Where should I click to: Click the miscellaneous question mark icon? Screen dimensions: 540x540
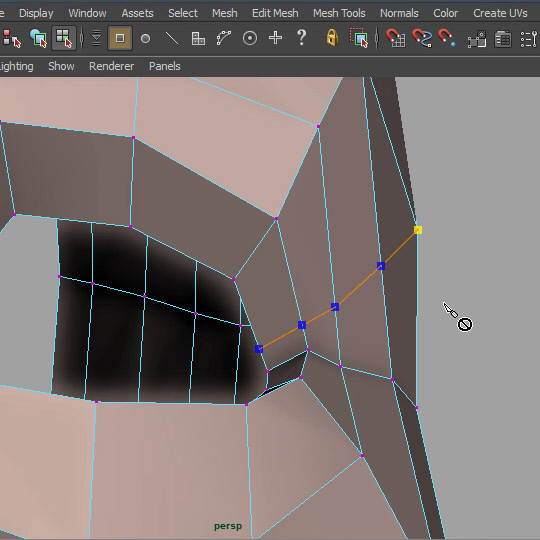(x=301, y=37)
